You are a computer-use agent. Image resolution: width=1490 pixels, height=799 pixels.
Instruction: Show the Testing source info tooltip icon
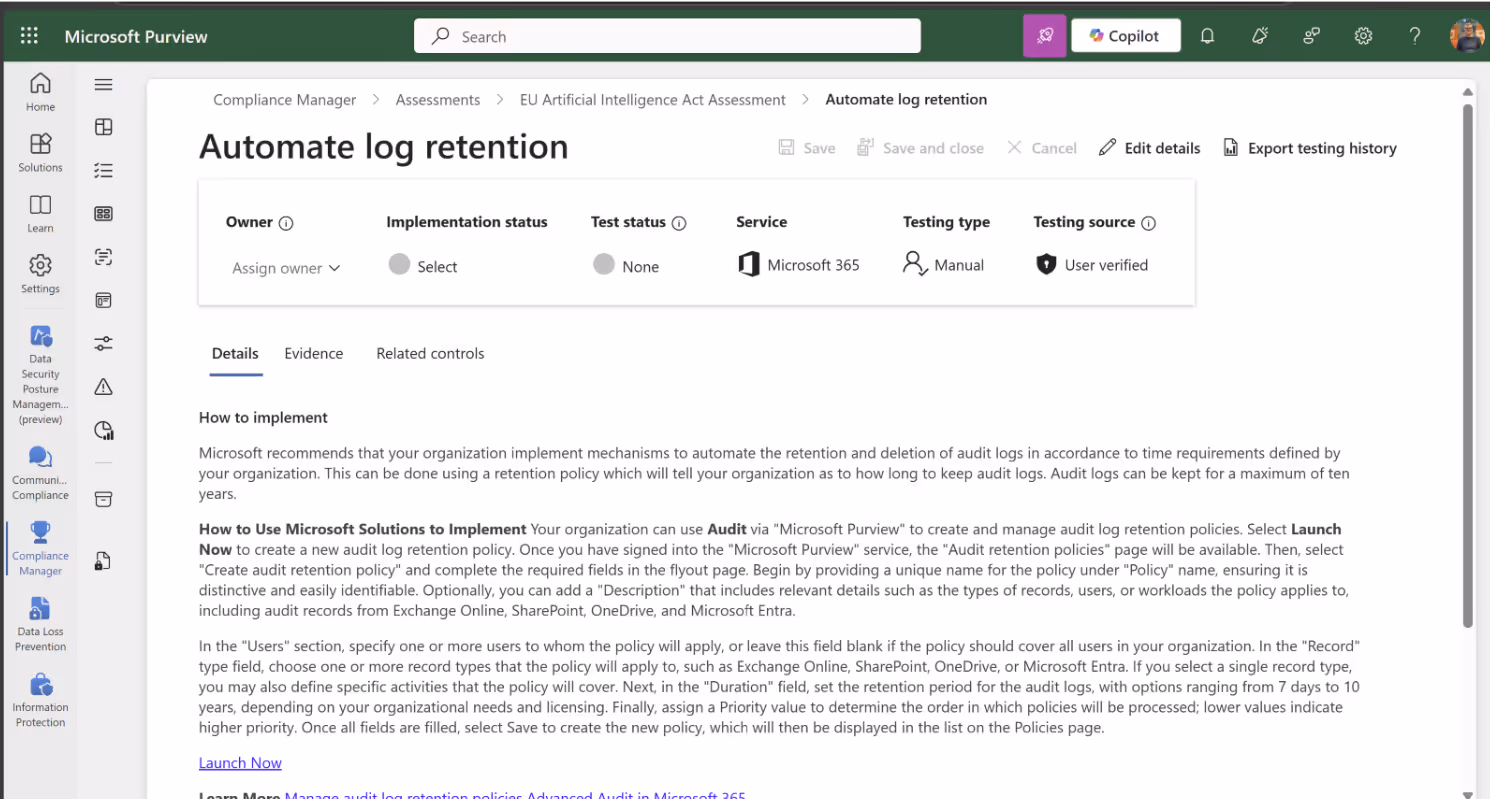coord(1148,223)
